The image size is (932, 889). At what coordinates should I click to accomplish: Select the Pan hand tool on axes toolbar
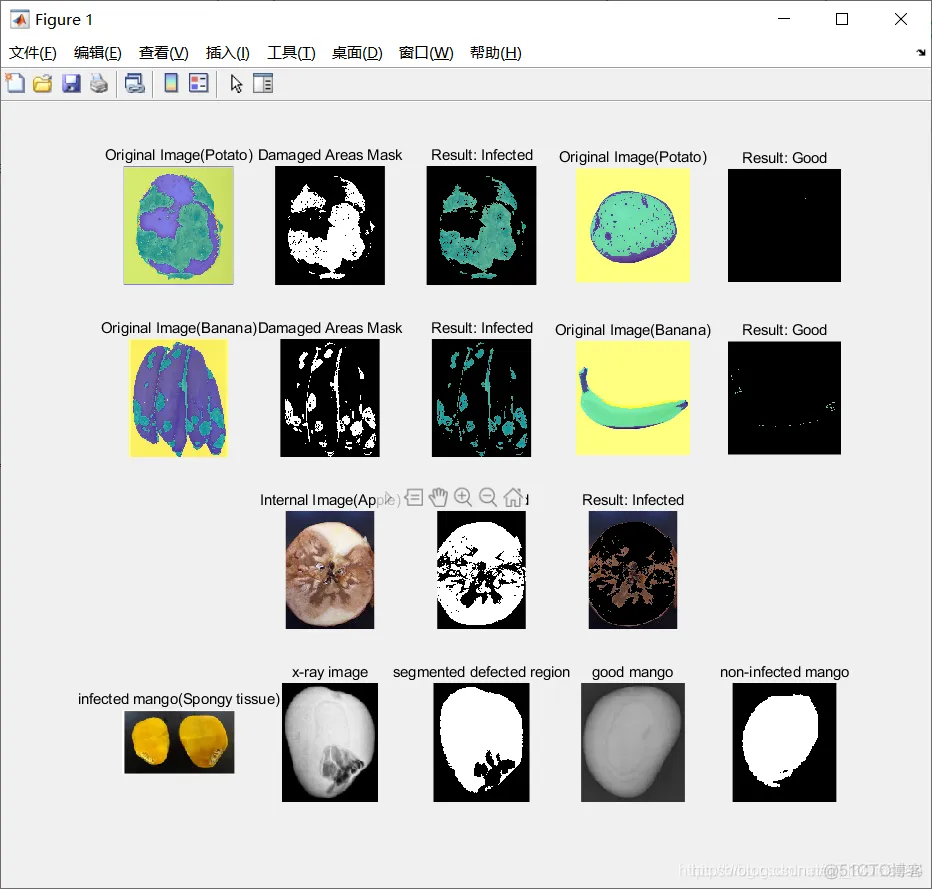[438, 497]
